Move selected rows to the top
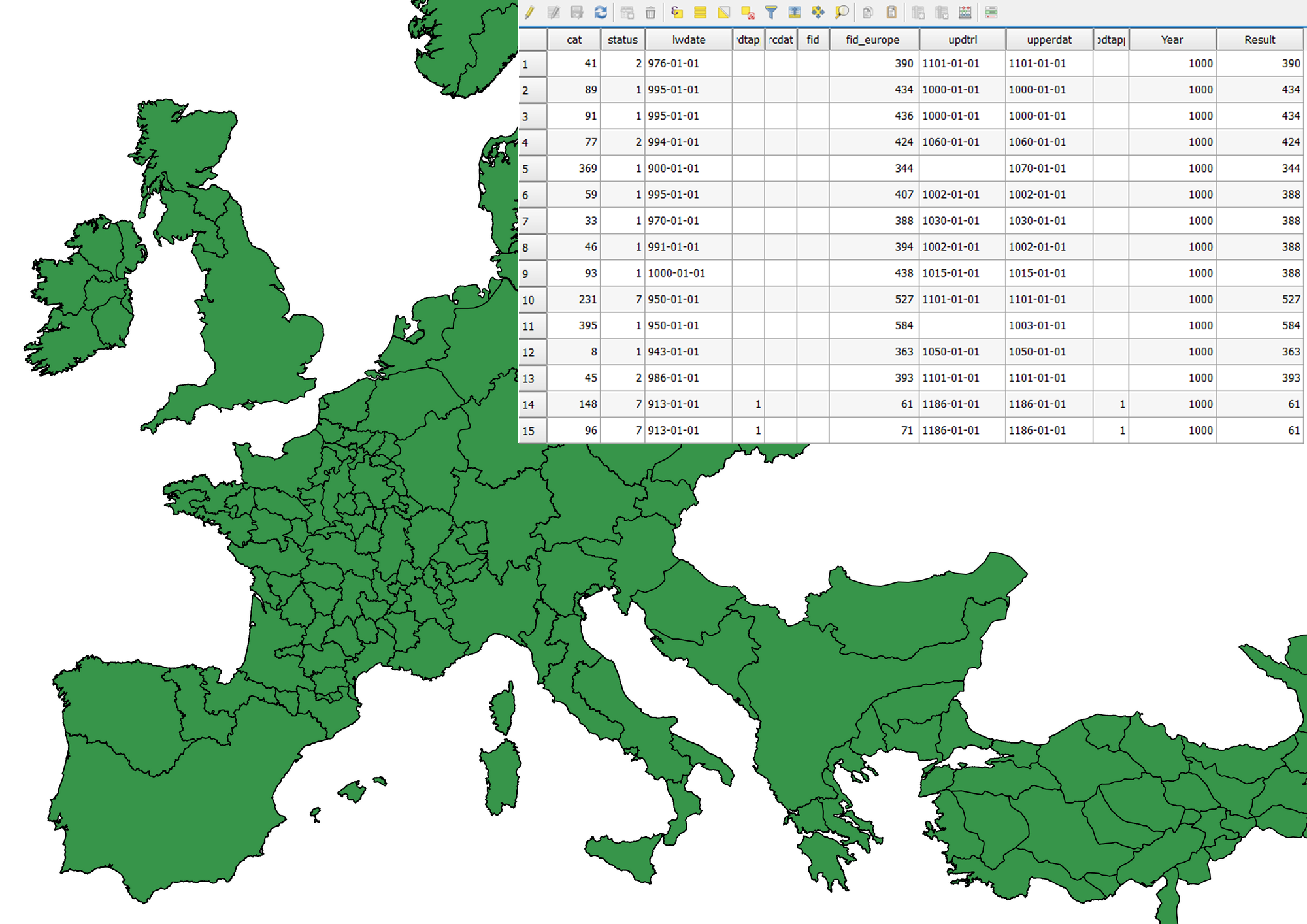The height and width of the screenshot is (924, 1307). tap(795, 12)
